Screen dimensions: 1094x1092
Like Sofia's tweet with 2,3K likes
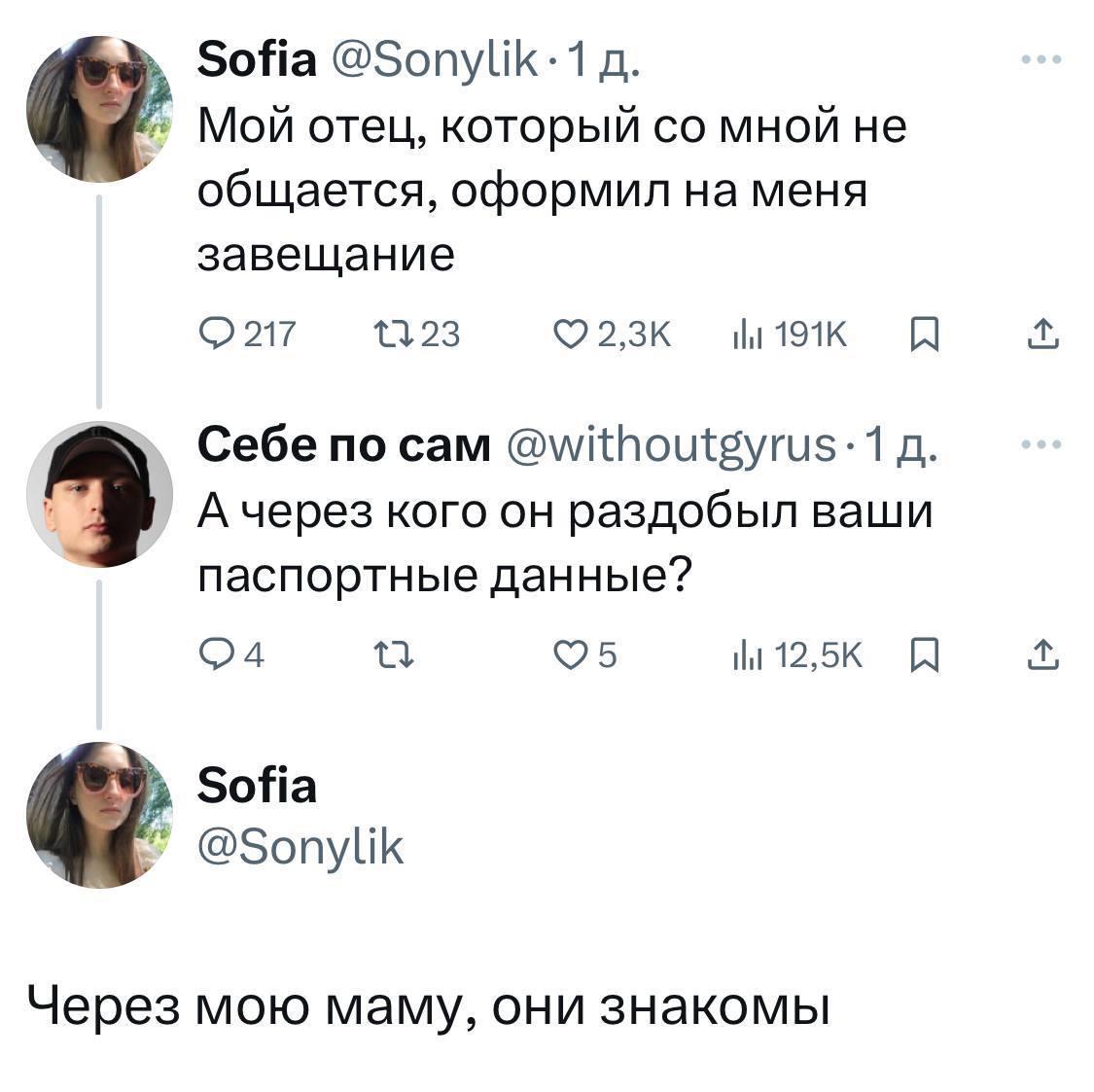point(567,335)
